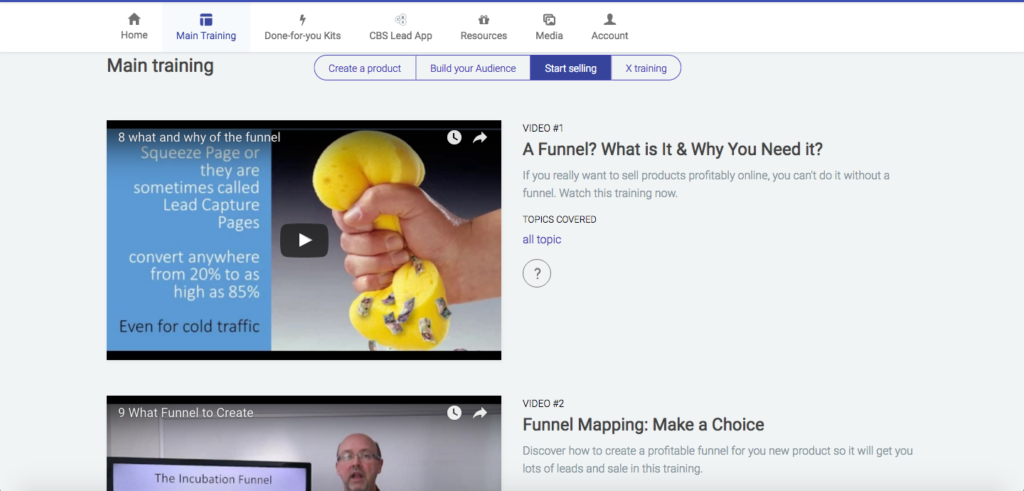The height and width of the screenshot is (491, 1024).
Task: Switch to Build your Audience tab
Action: pos(473,68)
